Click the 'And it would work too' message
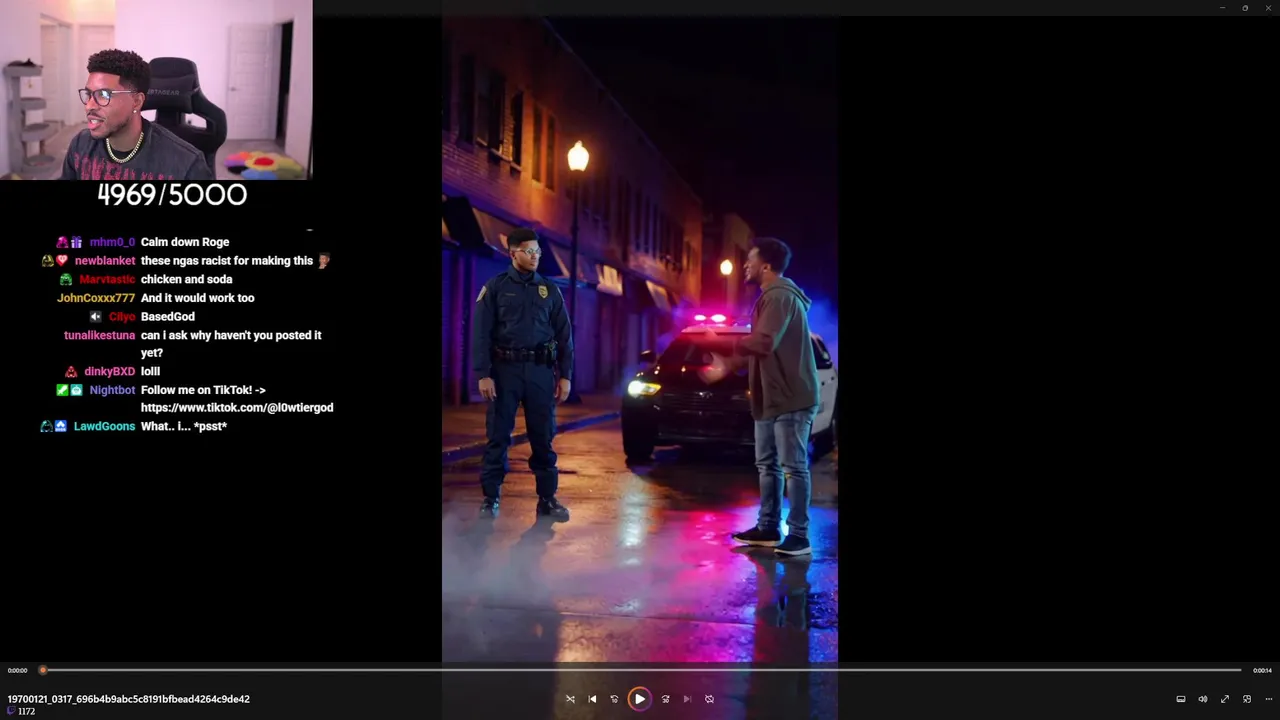1280x720 pixels. click(x=197, y=298)
